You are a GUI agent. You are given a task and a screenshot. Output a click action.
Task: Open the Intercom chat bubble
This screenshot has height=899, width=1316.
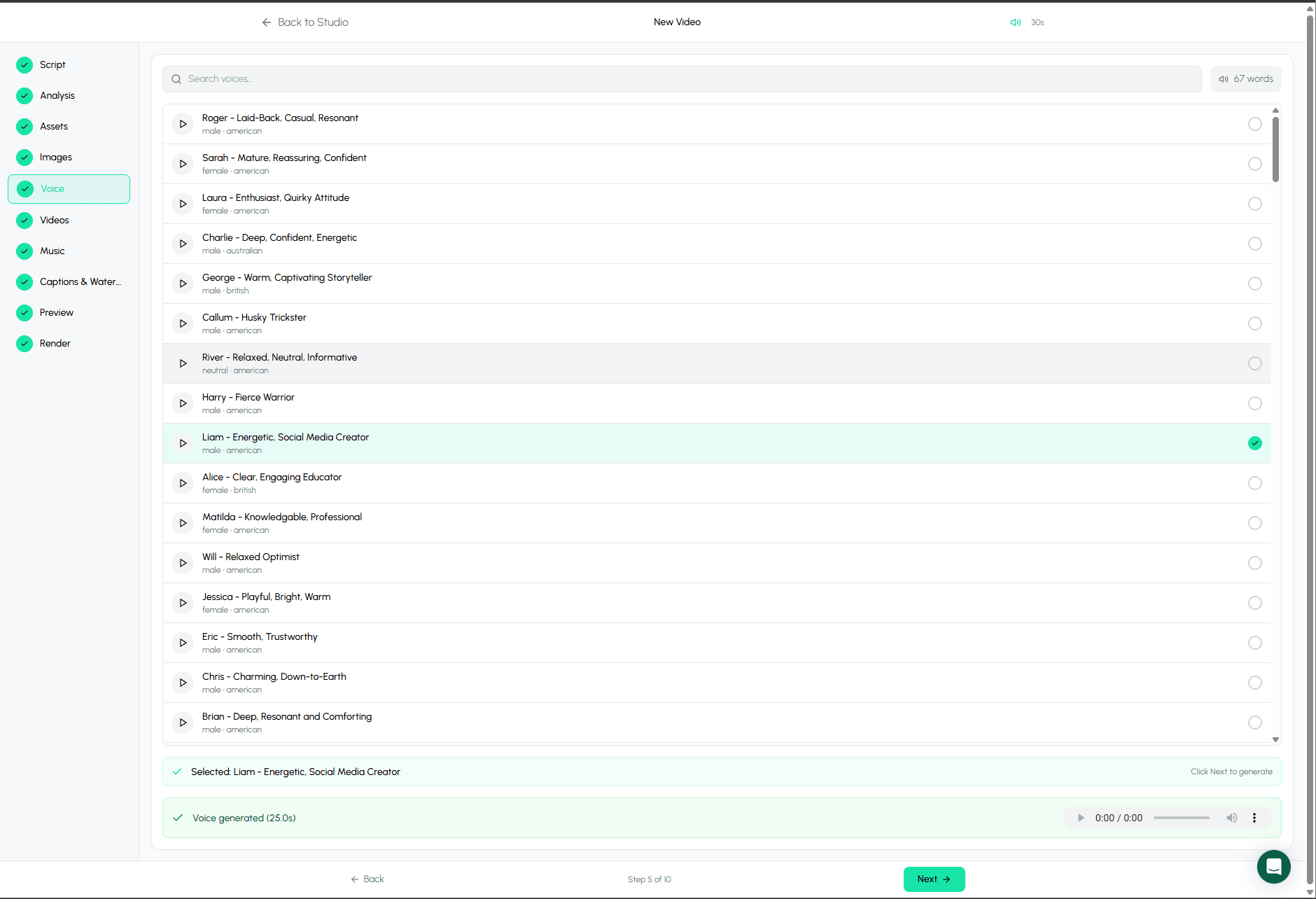coord(1273,867)
